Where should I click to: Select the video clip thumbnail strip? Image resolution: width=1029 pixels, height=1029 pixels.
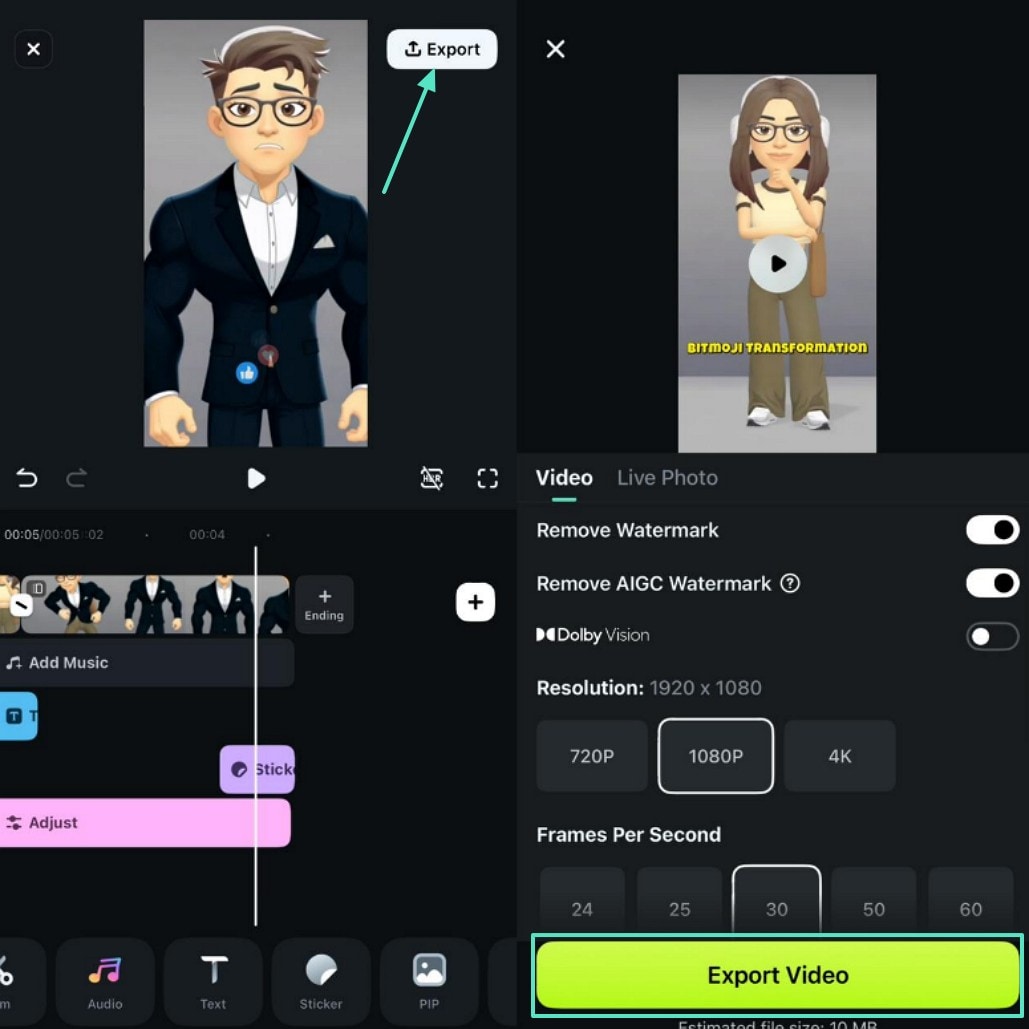tap(155, 604)
